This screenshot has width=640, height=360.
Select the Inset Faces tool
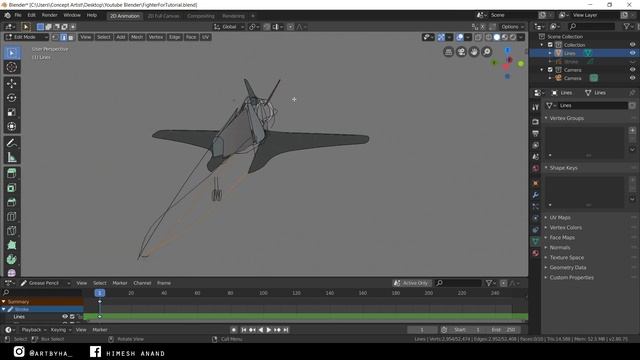coord(11,188)
